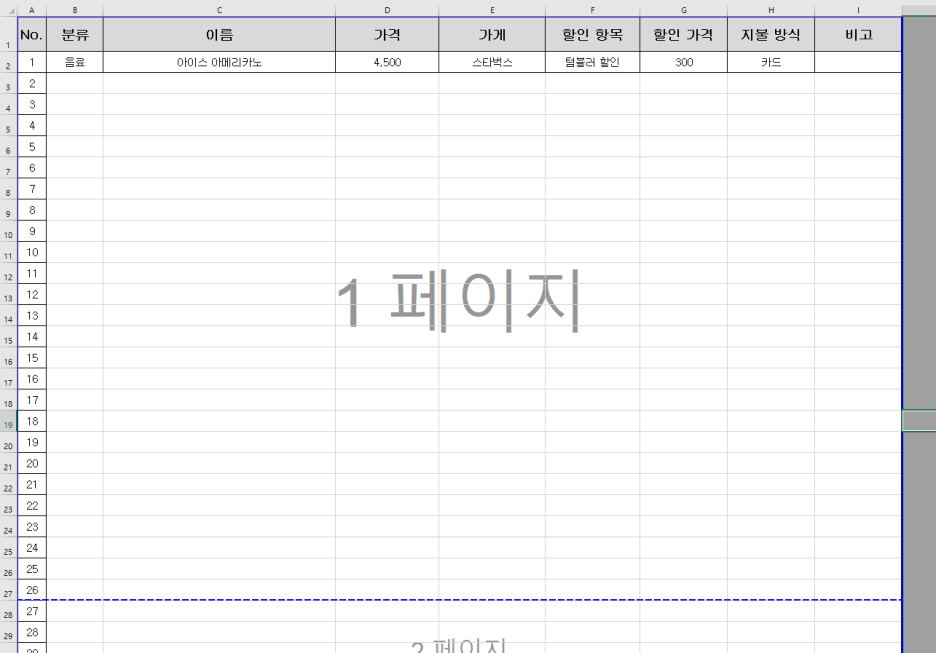Select column H header
This screenshot has height=653, width=936.
pyautogui.click(x=771, y=10)
